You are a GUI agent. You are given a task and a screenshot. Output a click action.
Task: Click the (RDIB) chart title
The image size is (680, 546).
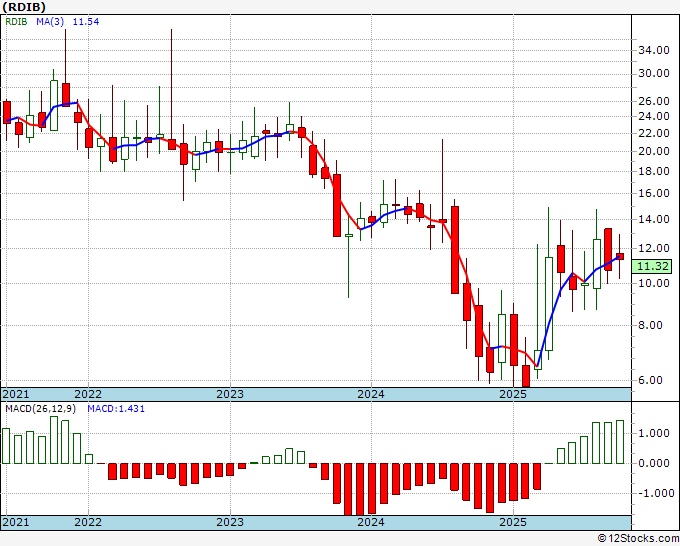pyautogui.click(x=24, y=7)
